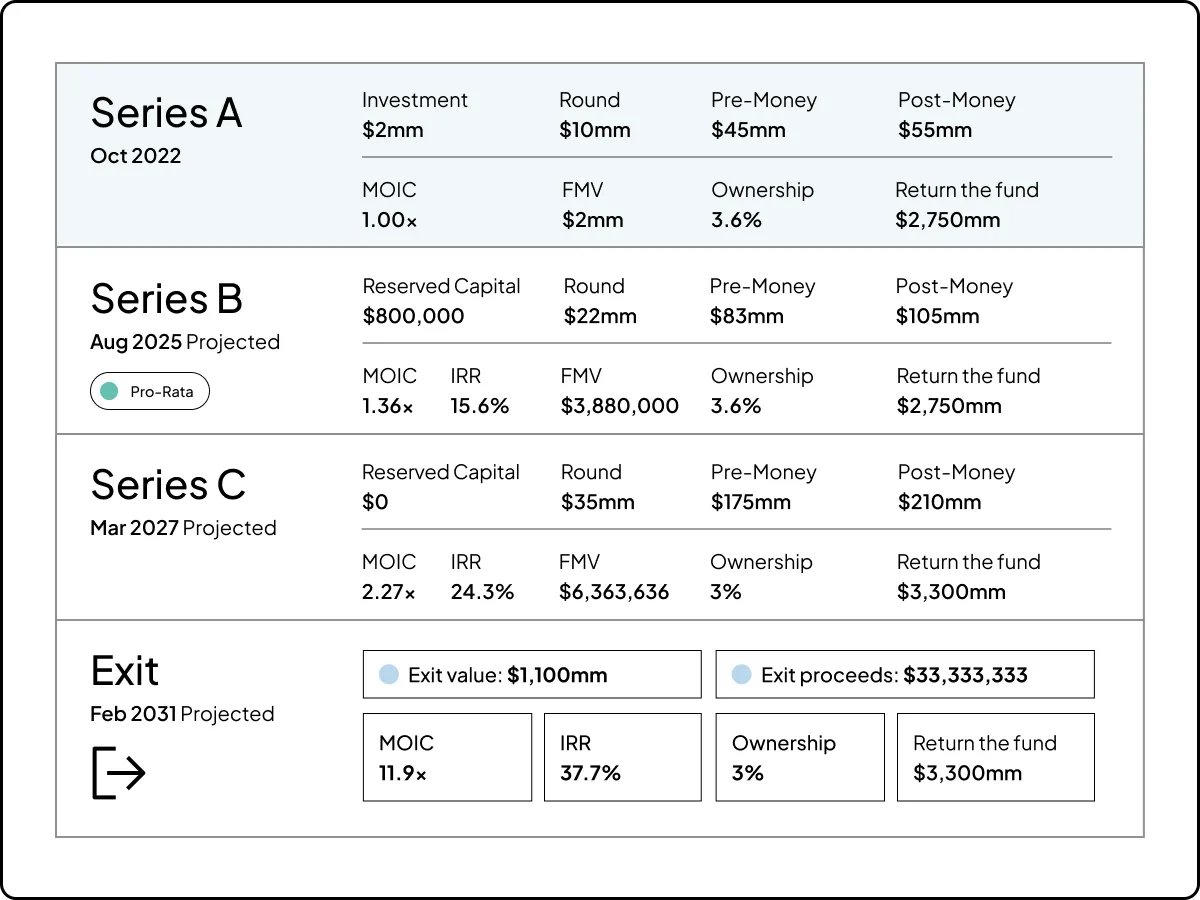Screen dimensions: 1200x900
Task: Click the Exit arrow icon
Action: point(119,772)
